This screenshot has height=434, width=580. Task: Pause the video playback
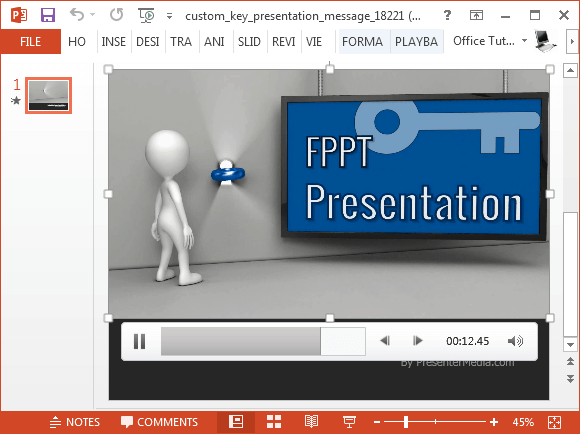coord(139,341)
